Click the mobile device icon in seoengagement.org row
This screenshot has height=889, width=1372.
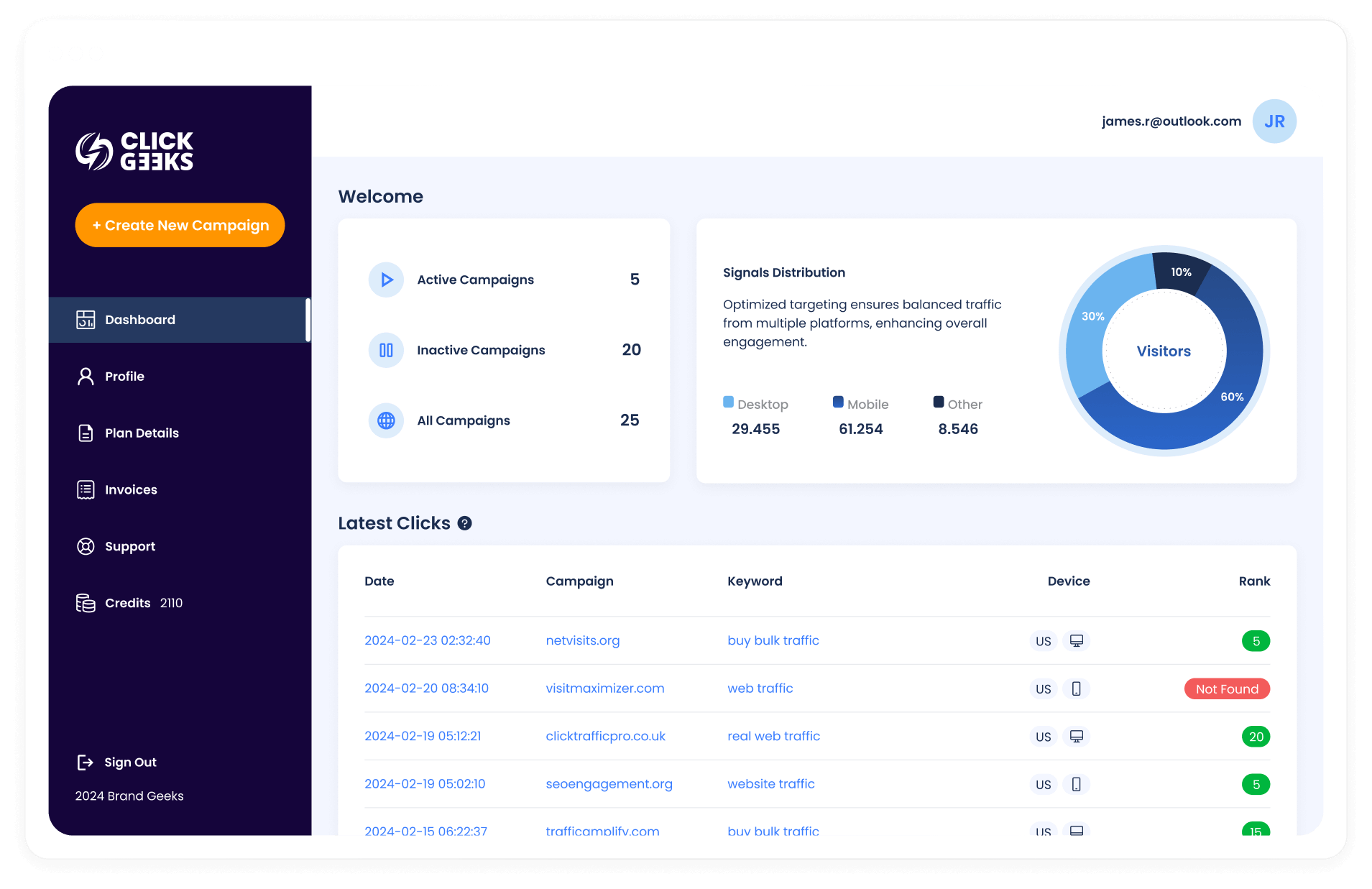1077,784
